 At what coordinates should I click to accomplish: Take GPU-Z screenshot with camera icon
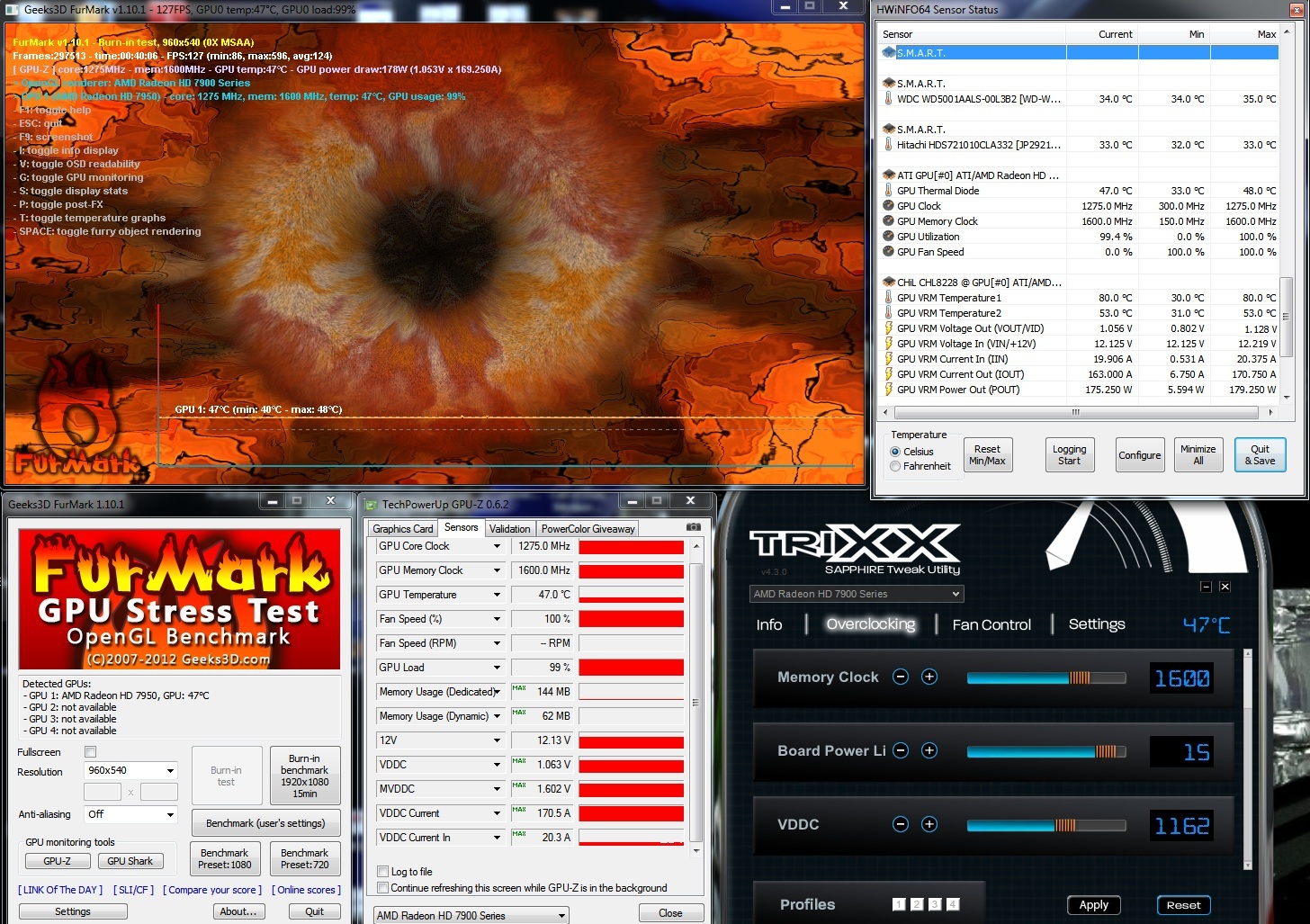coord(694,527)
